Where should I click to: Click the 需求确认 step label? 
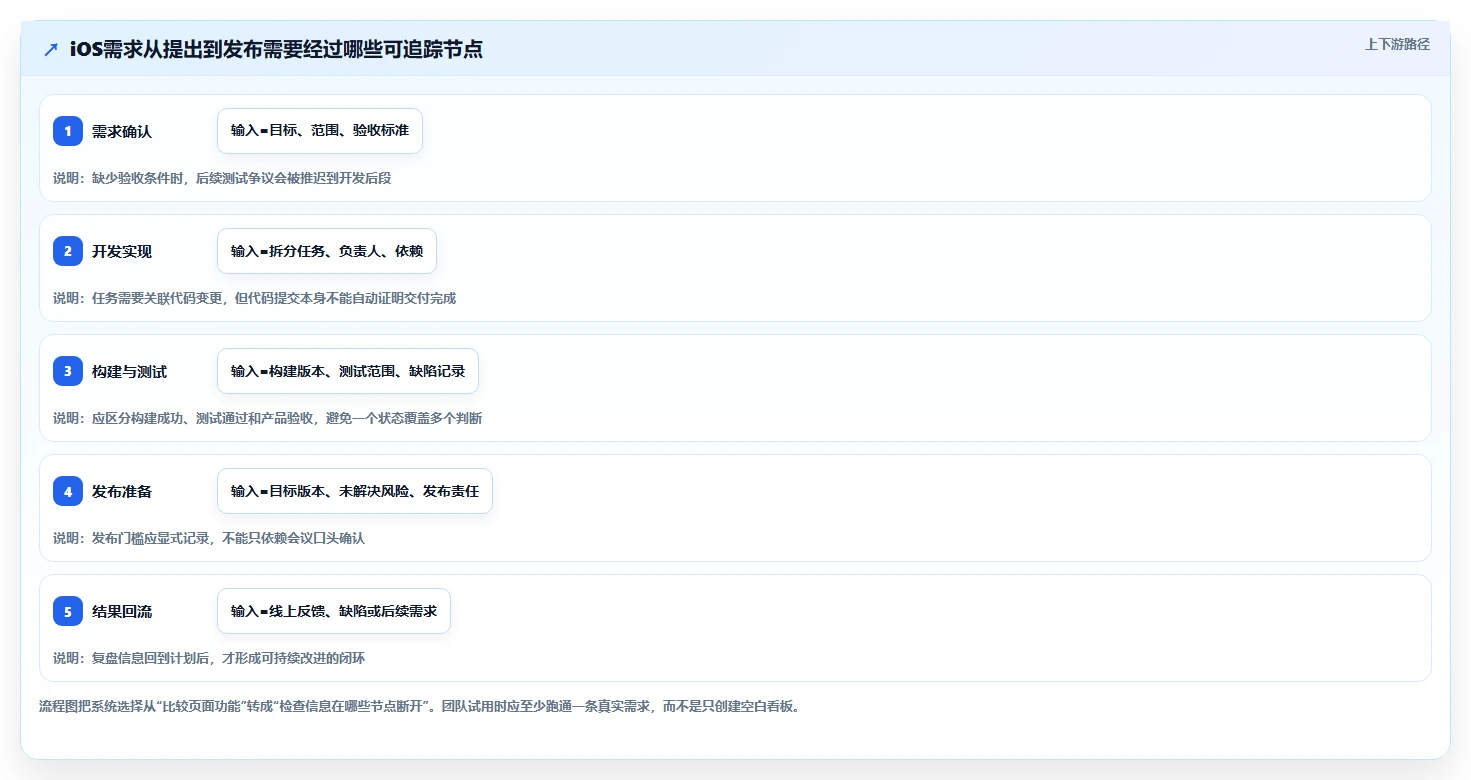122,131
